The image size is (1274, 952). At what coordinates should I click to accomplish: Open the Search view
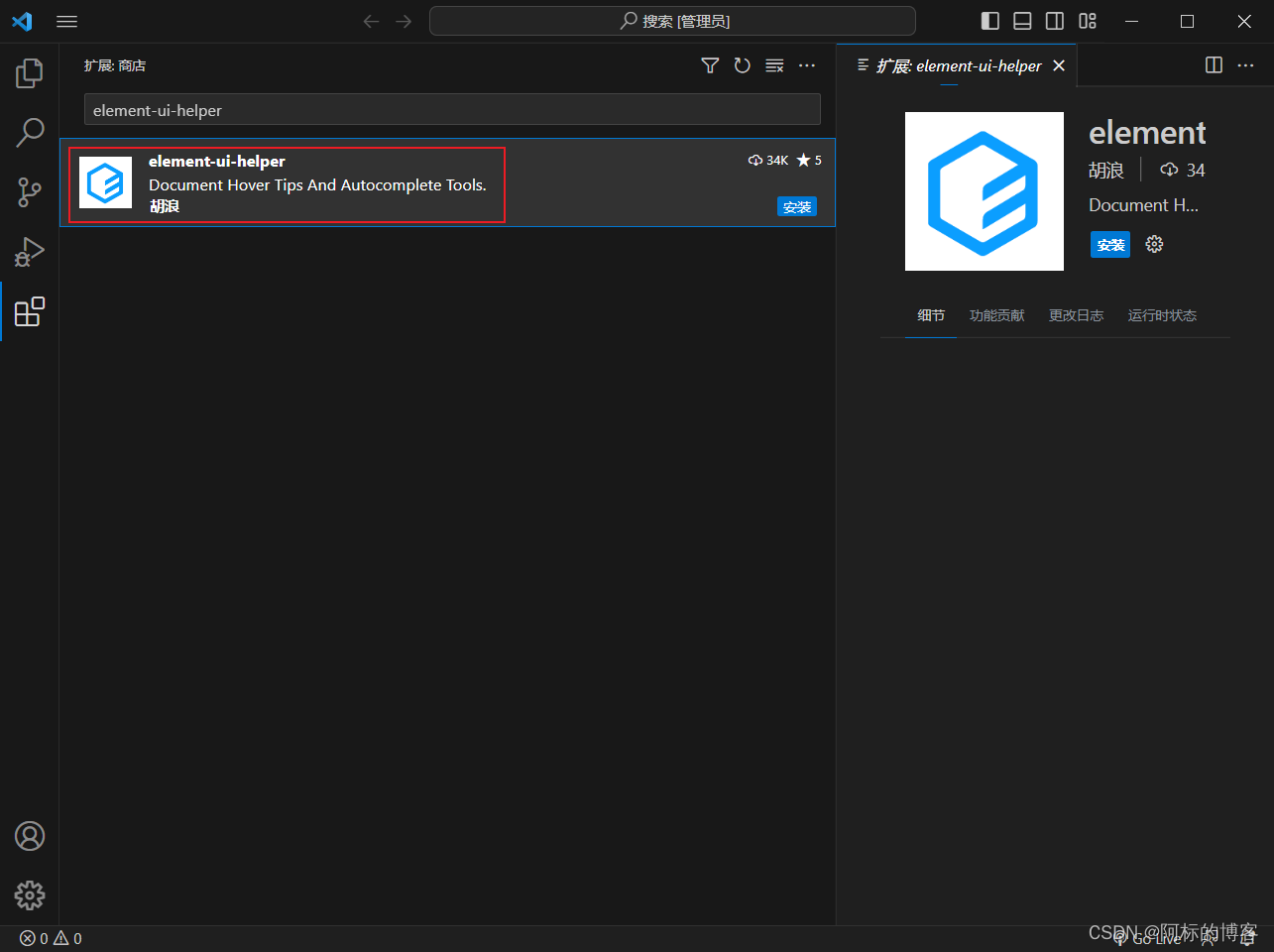tap(29, 131)
